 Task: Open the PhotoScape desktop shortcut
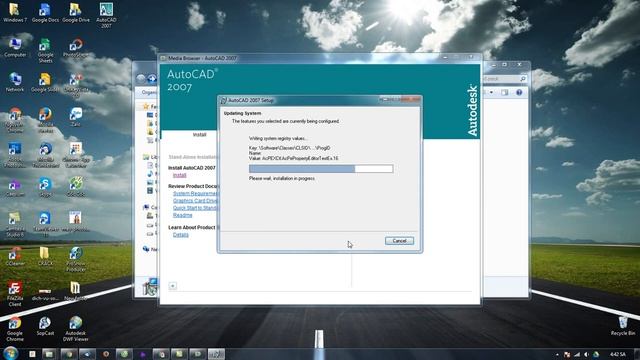[x=76, y=48]
